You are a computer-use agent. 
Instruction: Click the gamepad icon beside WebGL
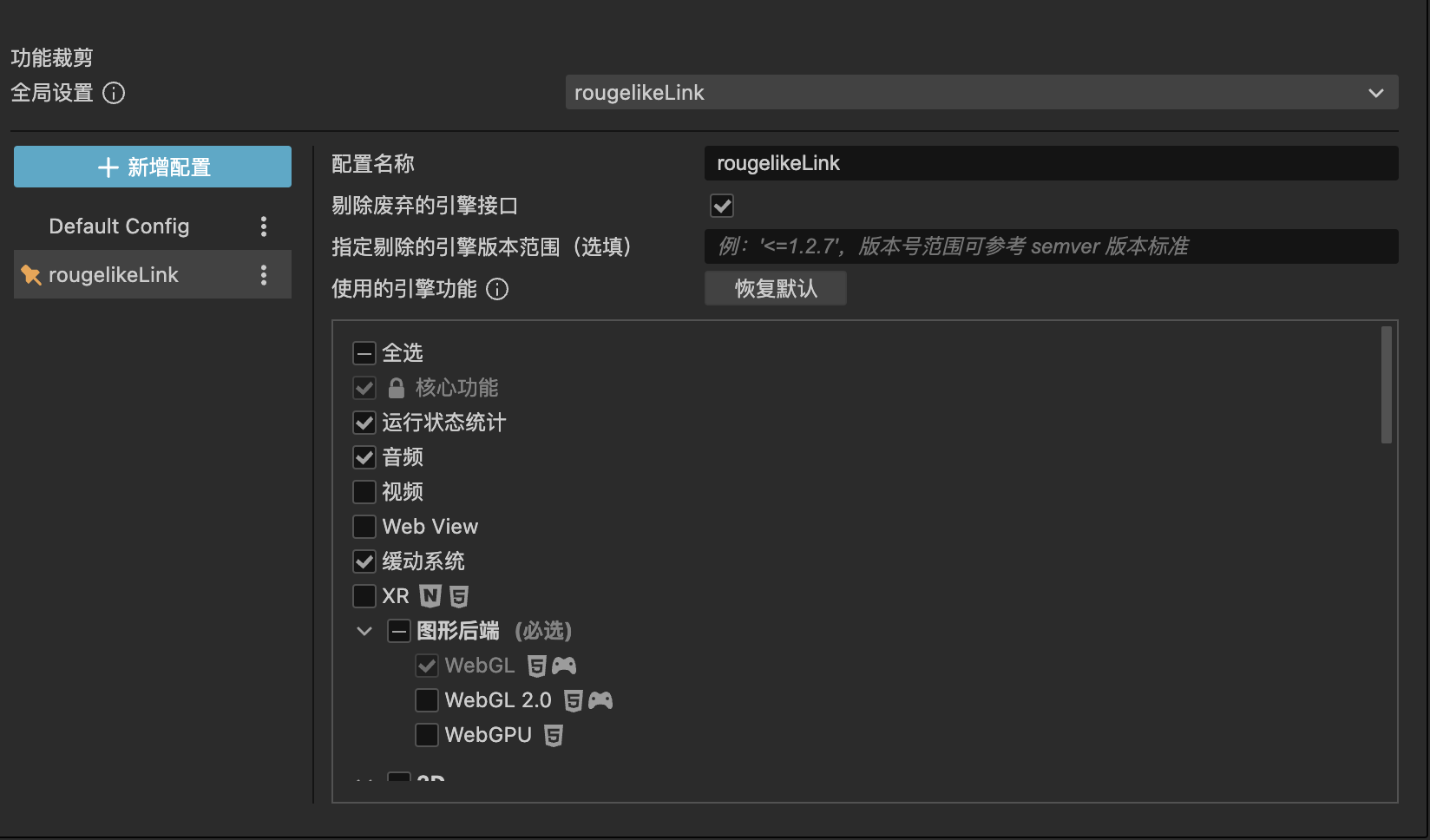(x=564, y=666)
